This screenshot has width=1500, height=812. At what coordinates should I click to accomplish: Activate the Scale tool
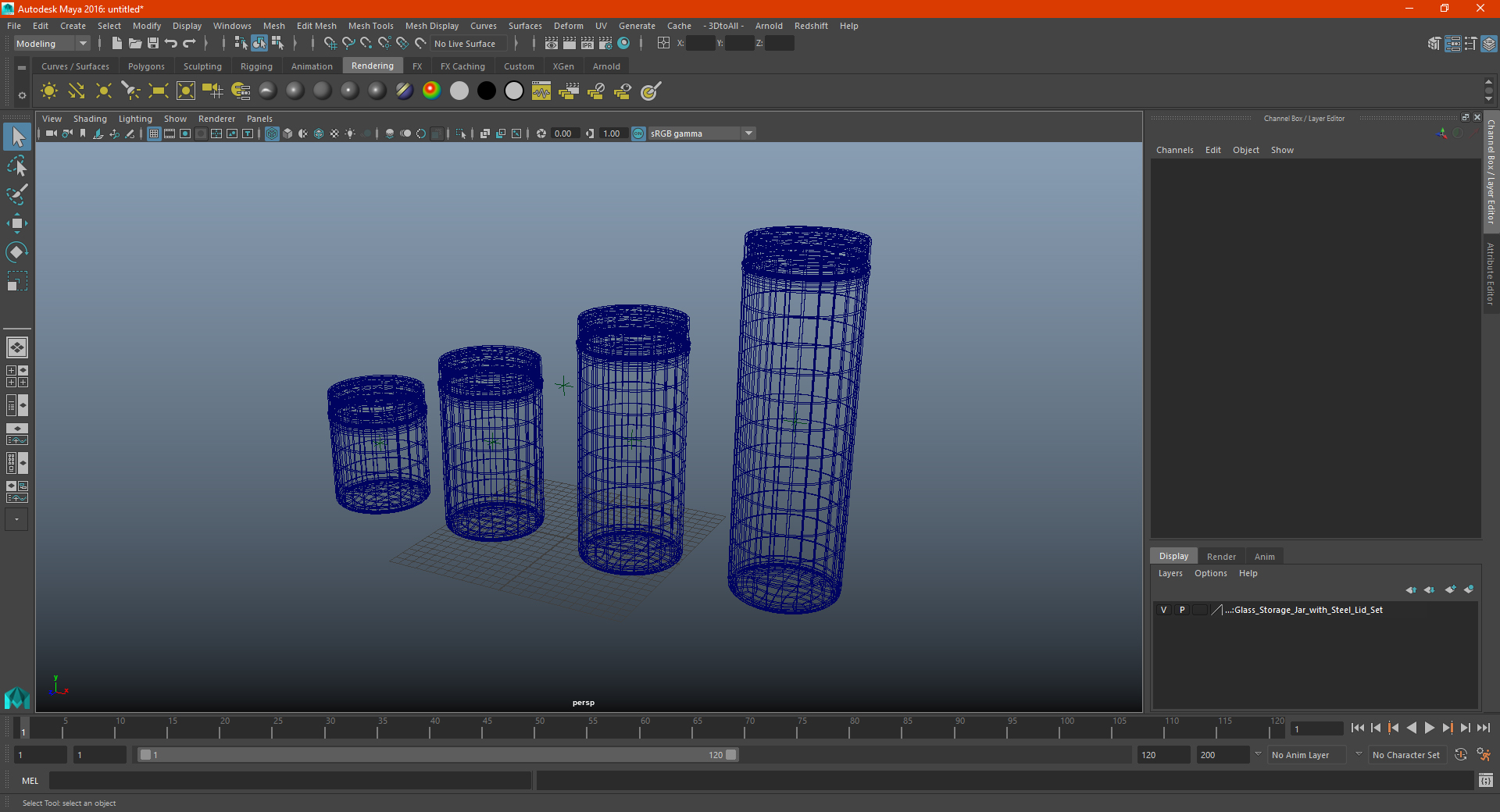[x=17, y=280]
